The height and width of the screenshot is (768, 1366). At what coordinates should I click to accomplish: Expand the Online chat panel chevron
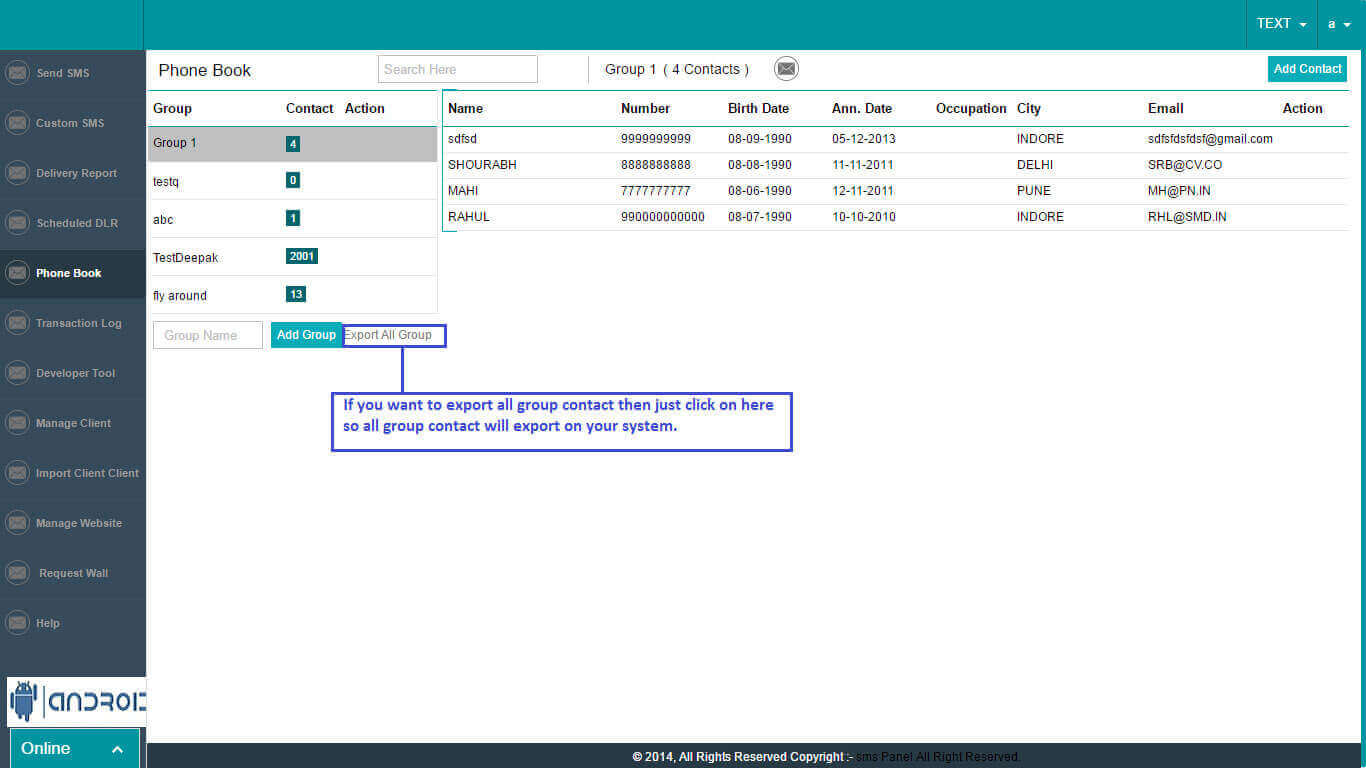point(117,749)
